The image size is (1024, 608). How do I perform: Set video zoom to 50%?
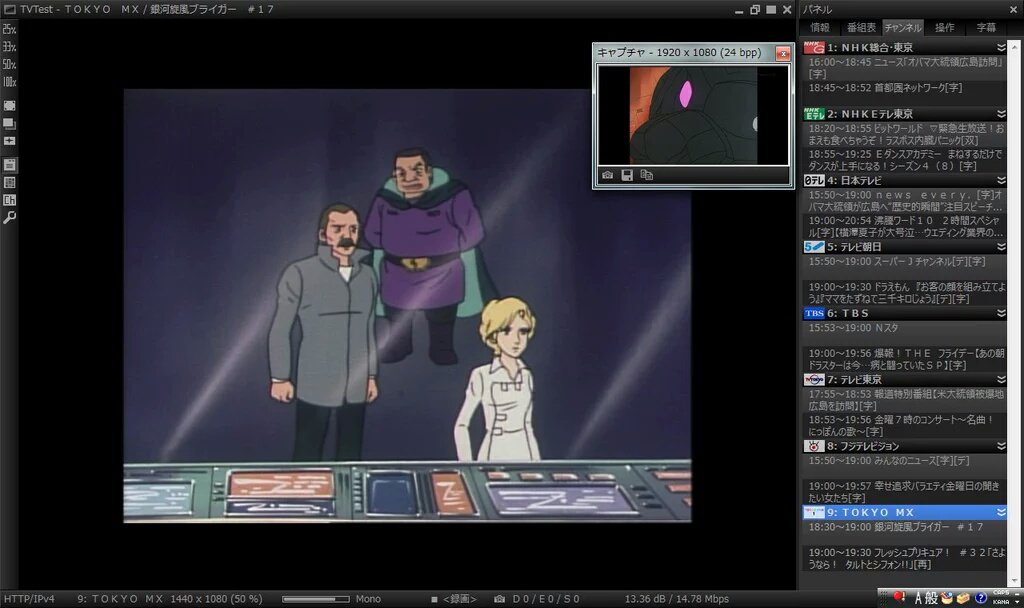[9, 65]
